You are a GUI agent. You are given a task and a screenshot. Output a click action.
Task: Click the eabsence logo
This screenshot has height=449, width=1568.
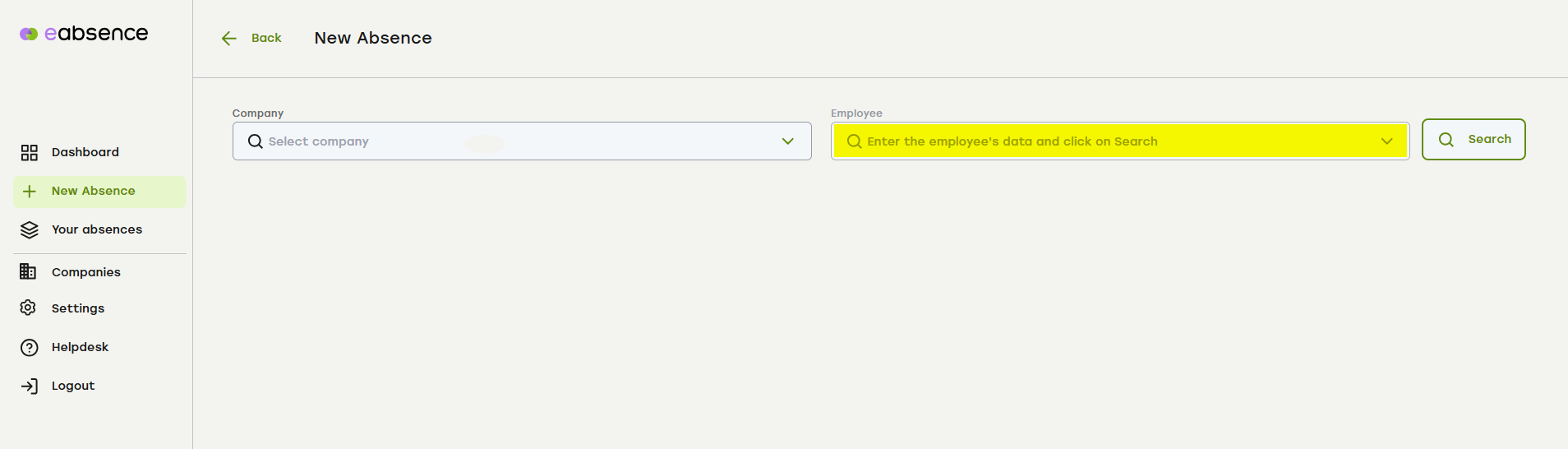pyautogui.click(x=84, y=34)
